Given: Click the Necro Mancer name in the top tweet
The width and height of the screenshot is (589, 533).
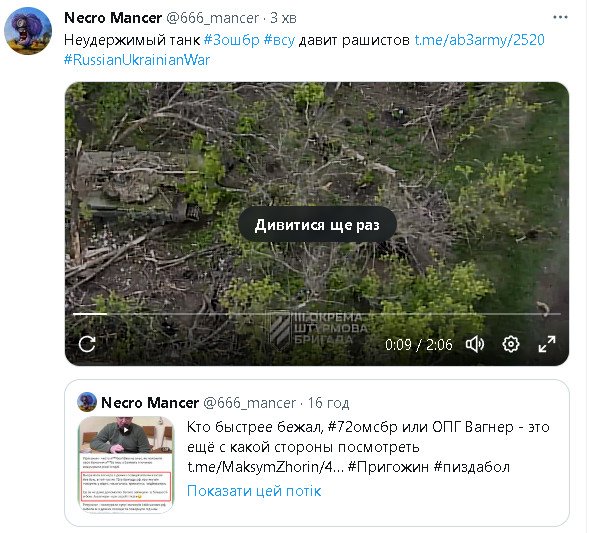Looking at the screenshot, I should click(x=113, y=18).
